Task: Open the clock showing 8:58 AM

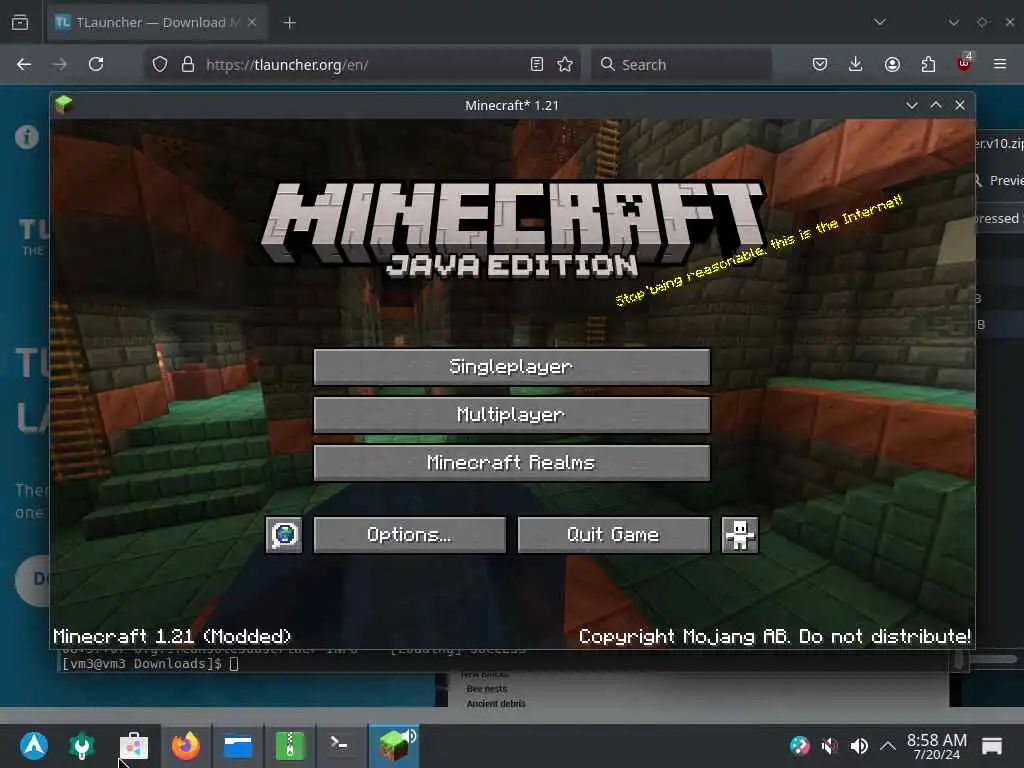Action: point(936,746)
